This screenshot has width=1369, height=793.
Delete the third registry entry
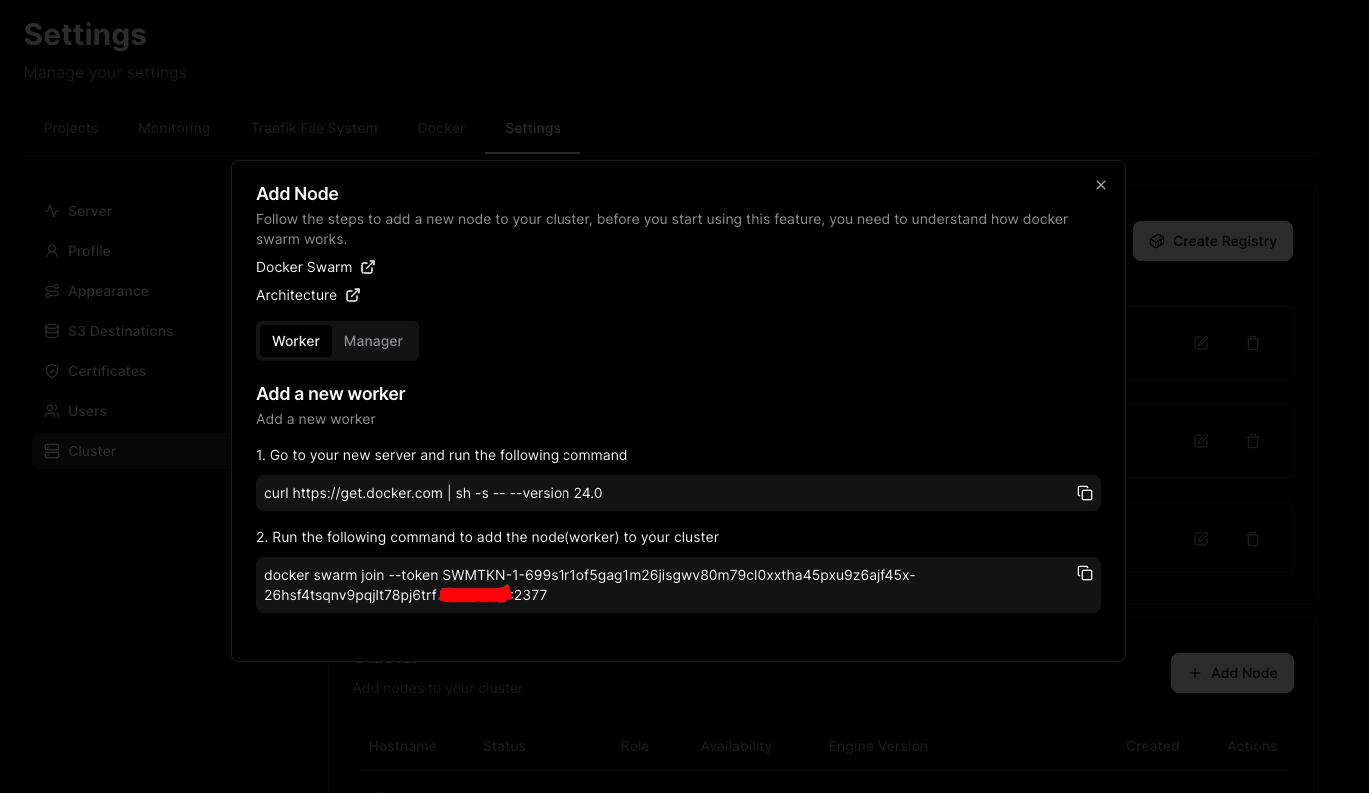1253,539
